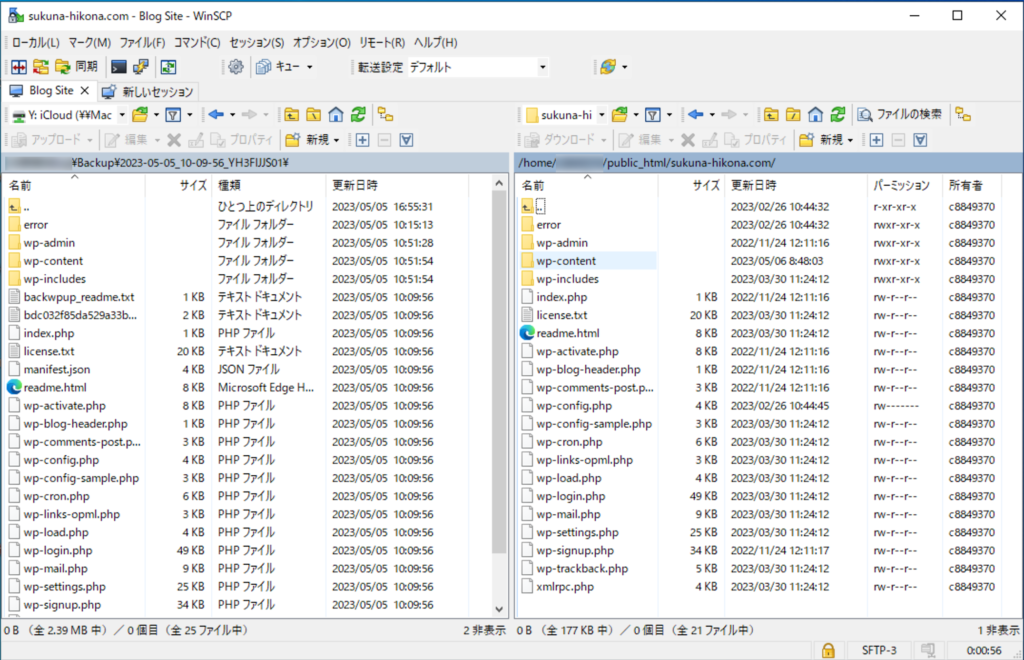Click remote 新規 new button

coord(821,140)
